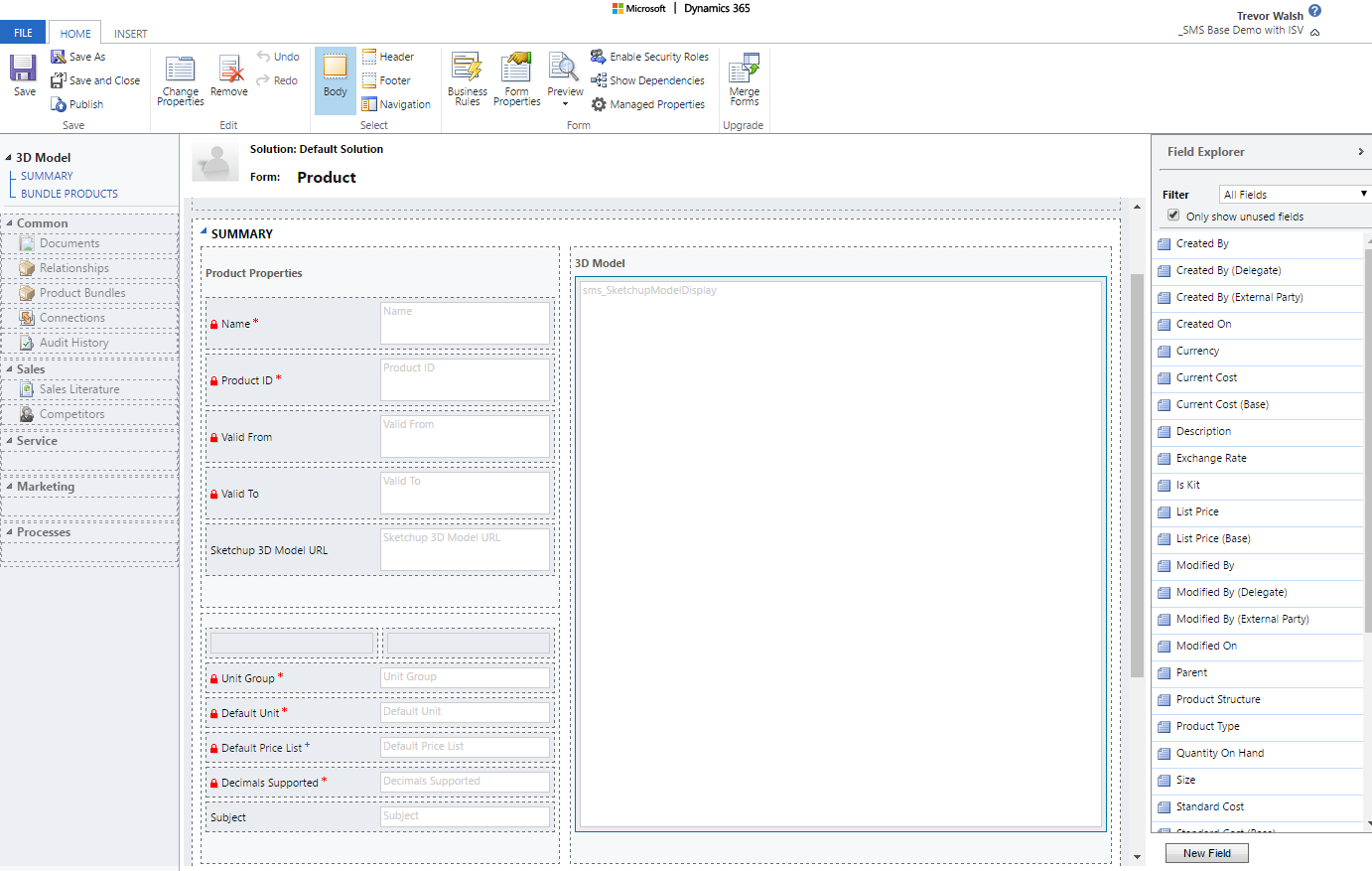The height and width of the screenshot is (871, 1372).
Task: Click the Save icon in ribbon
Action: 24,75
